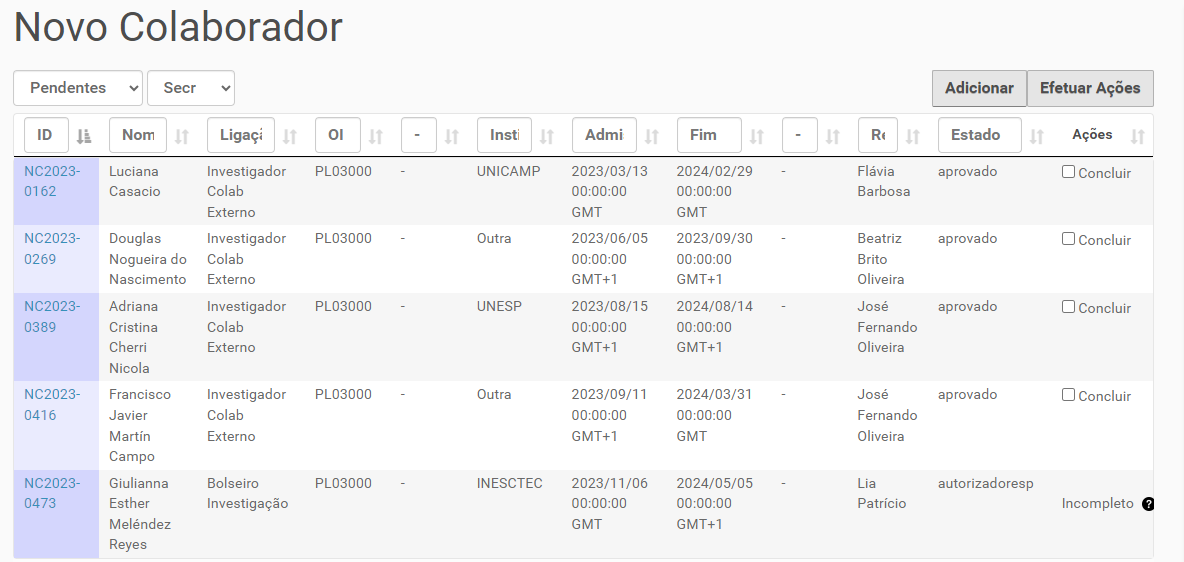This screenshot has width=1184, height=562.
Task: Click sort arrows beside Nome filter
Action: pos(182,136)
